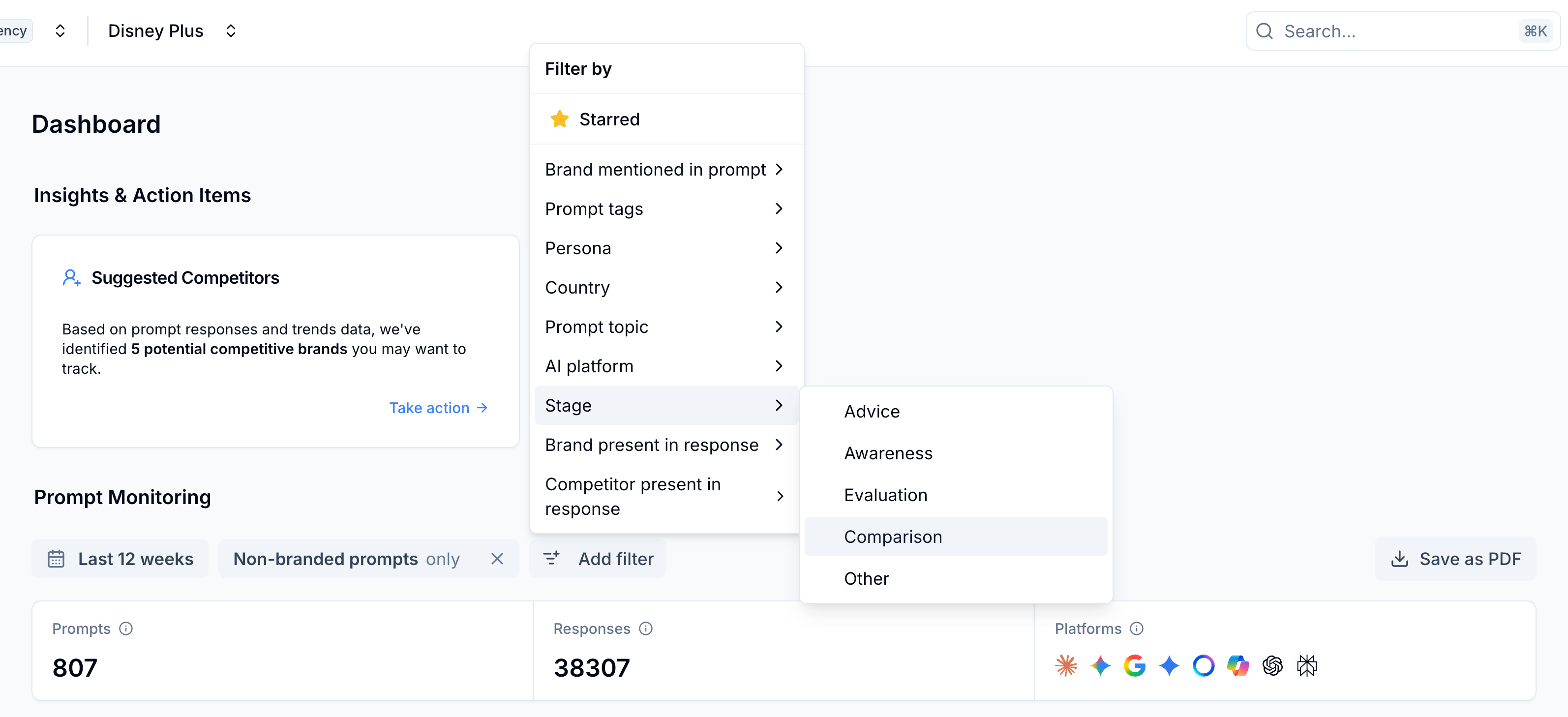This screenshot has height=717, width=1568.
Task: Select the Comparison stage option
Action: 956,537
